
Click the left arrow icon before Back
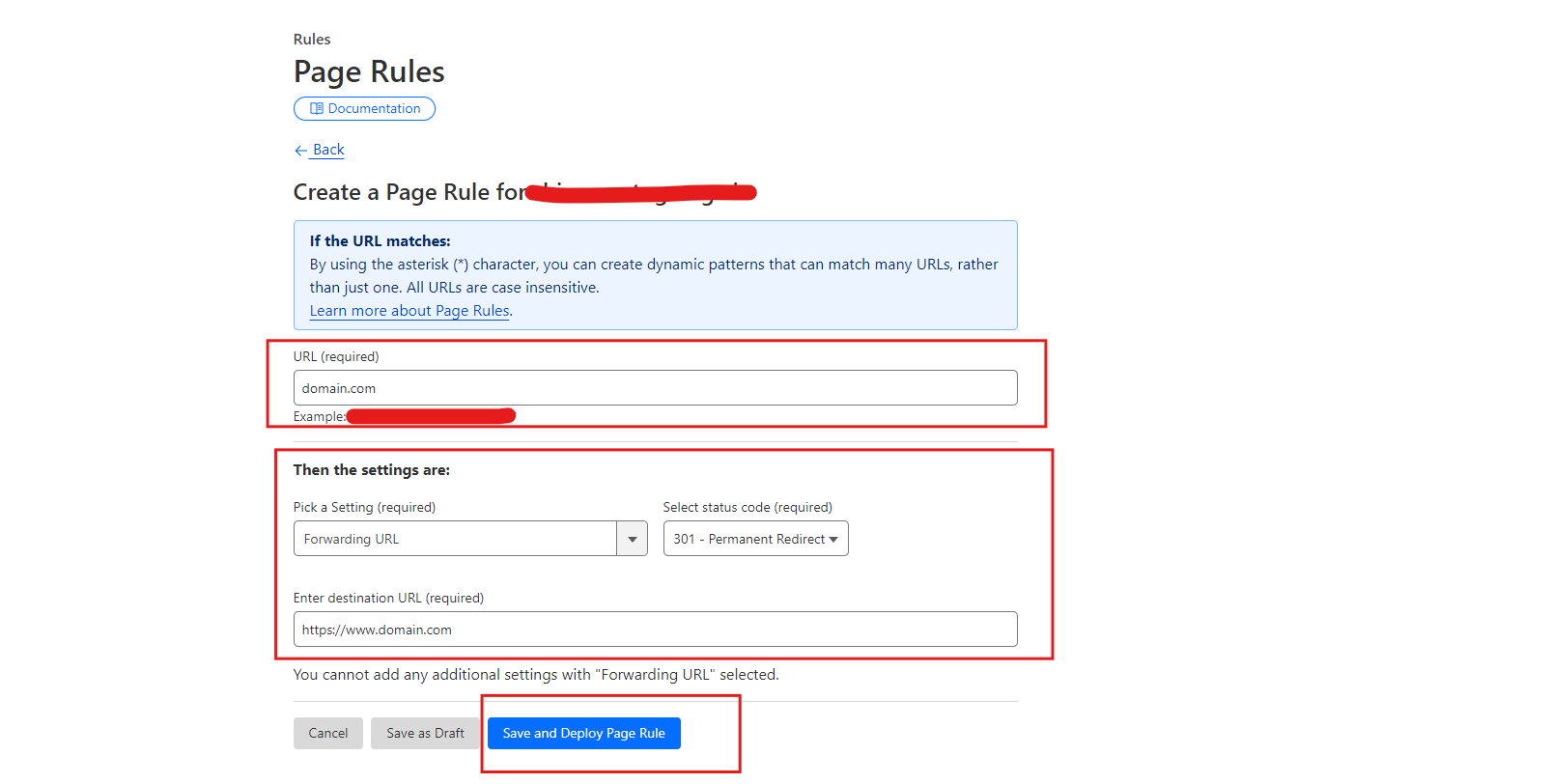pos(300,151)
